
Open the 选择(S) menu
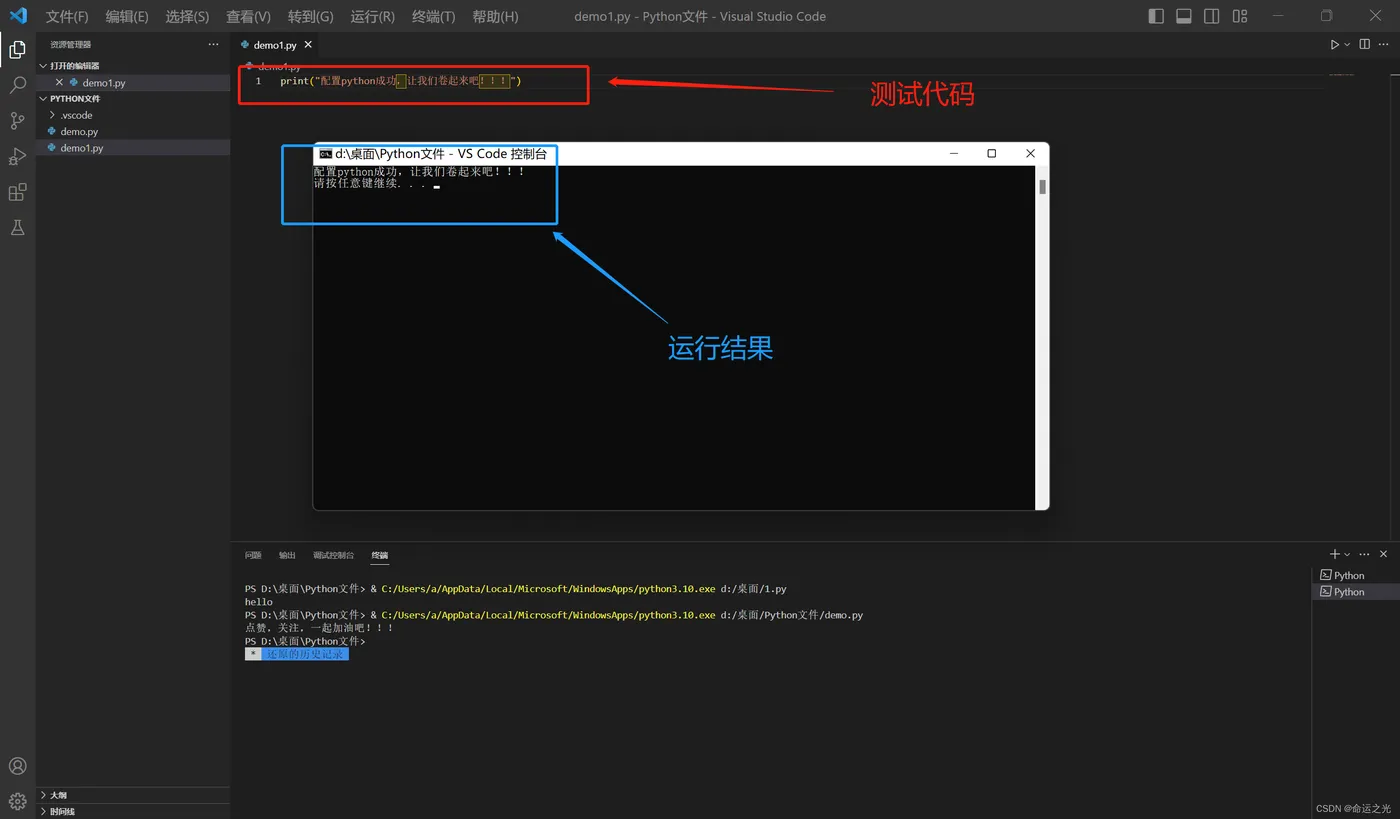[x=187, y=16]
